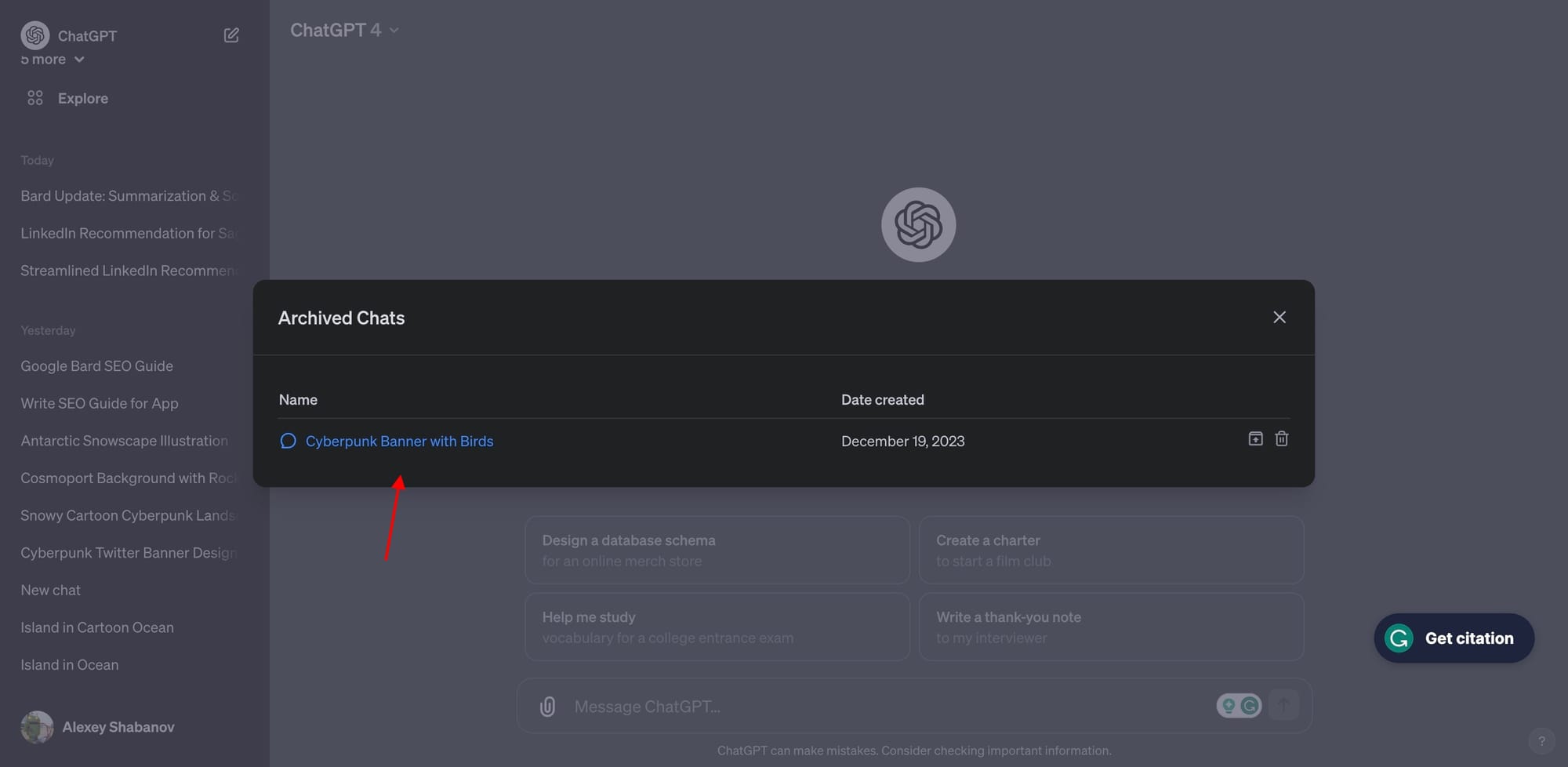Open the 'Island in Ocean' chat
This screenshot has width=1568, height=767.
[70, 665]
